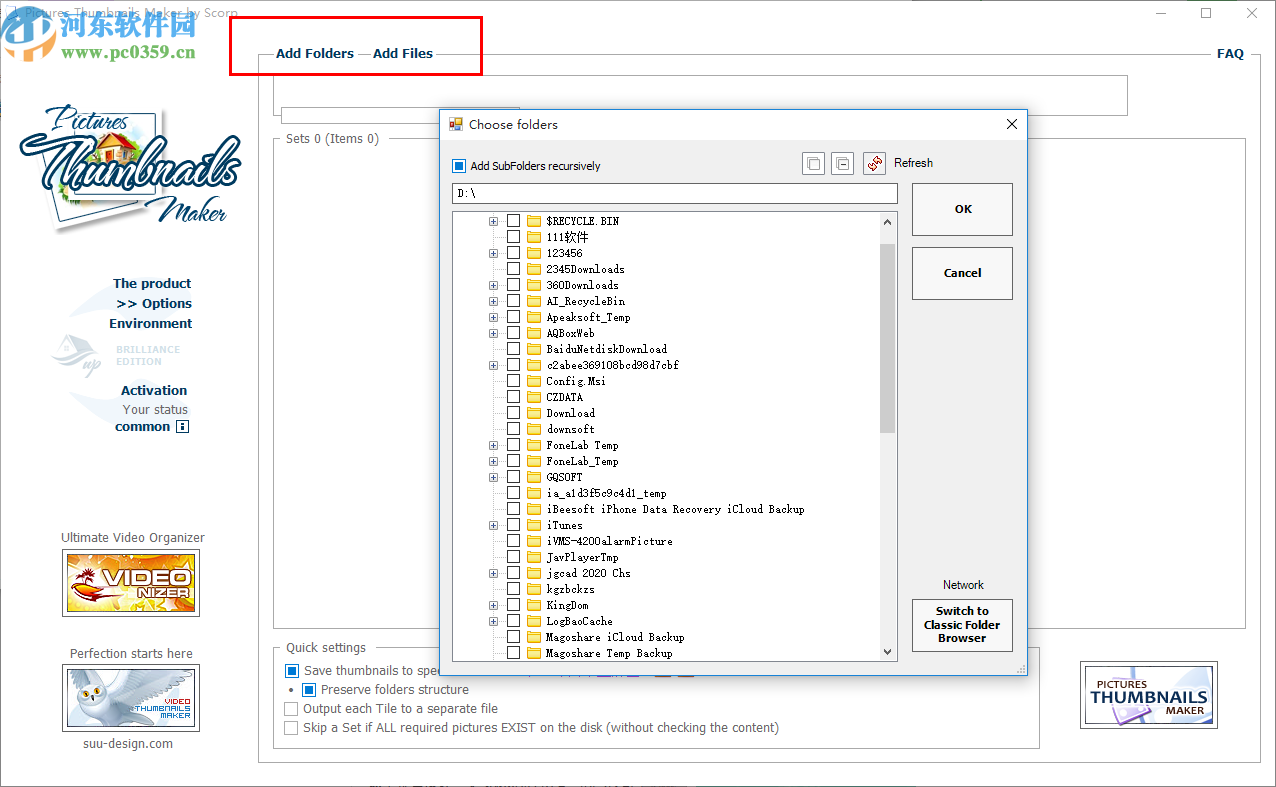1276x787 pixels.
Task: Check the 111软件 folder checkbox
Action: (513, 237)
